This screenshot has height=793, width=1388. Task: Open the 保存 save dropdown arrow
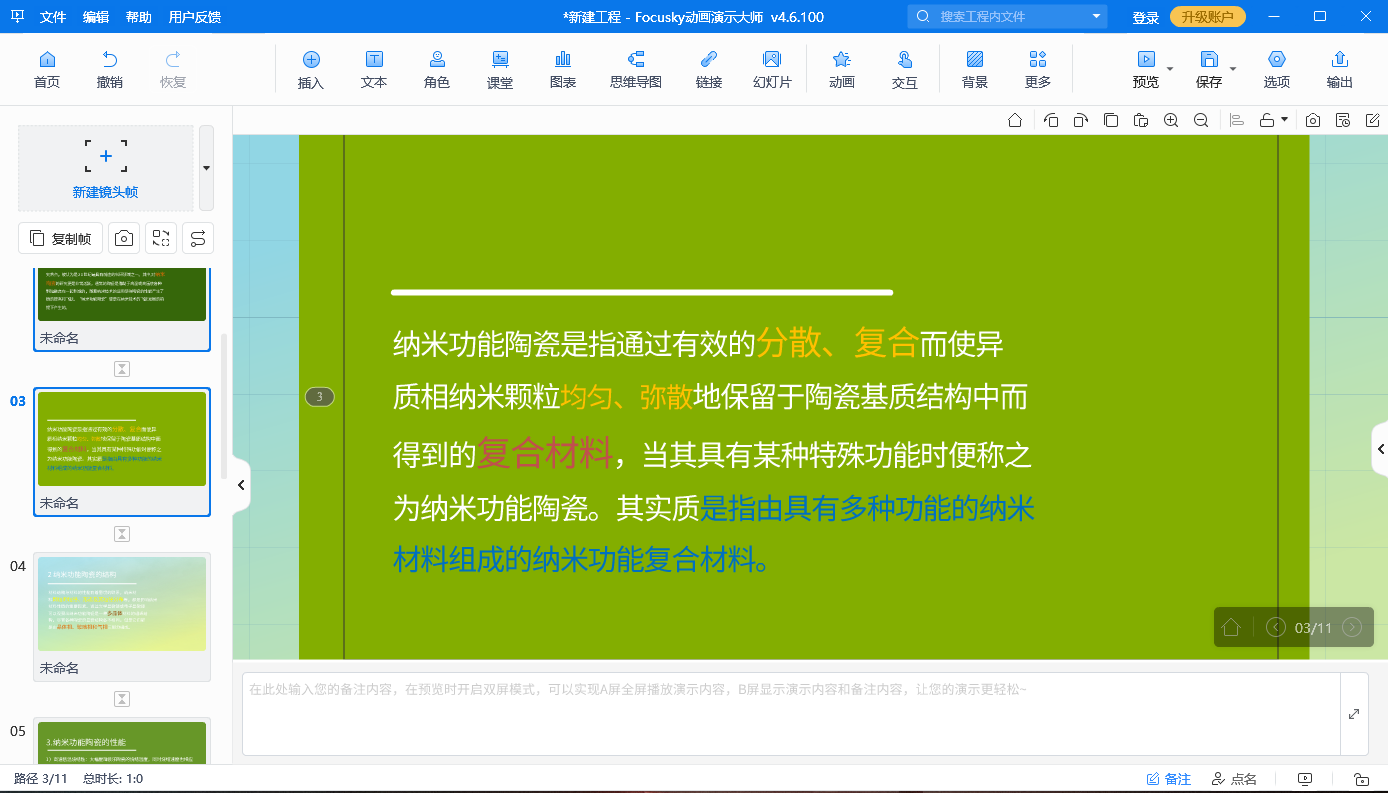tap(1233, 69)
